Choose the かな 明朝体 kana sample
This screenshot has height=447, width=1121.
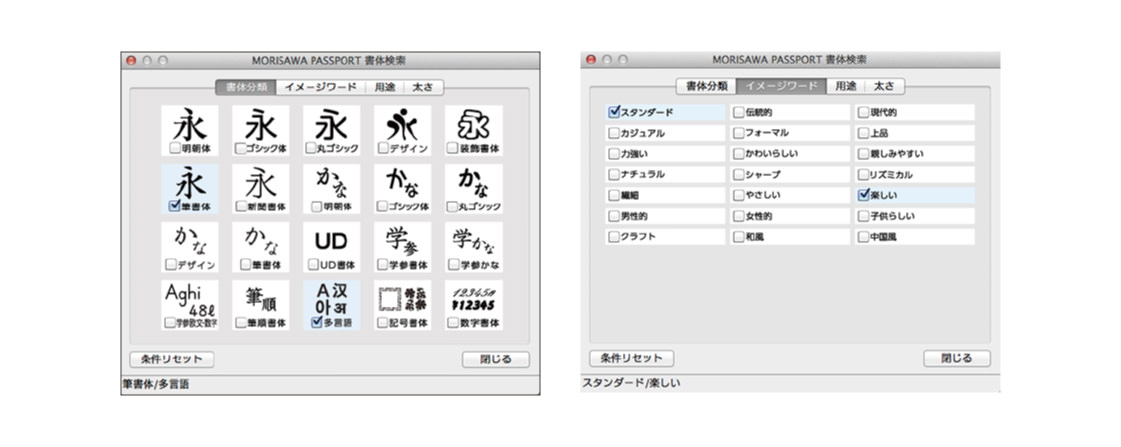click(x=332, y=189)
